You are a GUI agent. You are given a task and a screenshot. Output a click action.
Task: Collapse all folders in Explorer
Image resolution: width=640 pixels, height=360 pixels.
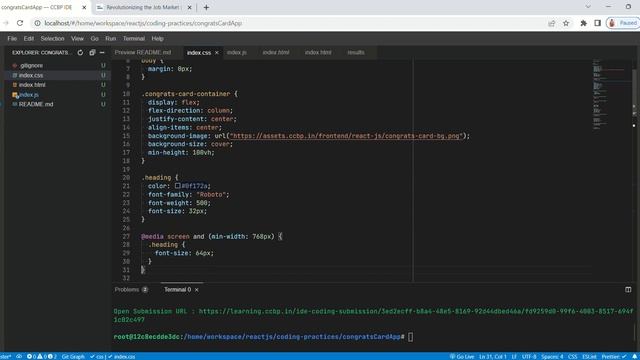click(x=92, y=53)
